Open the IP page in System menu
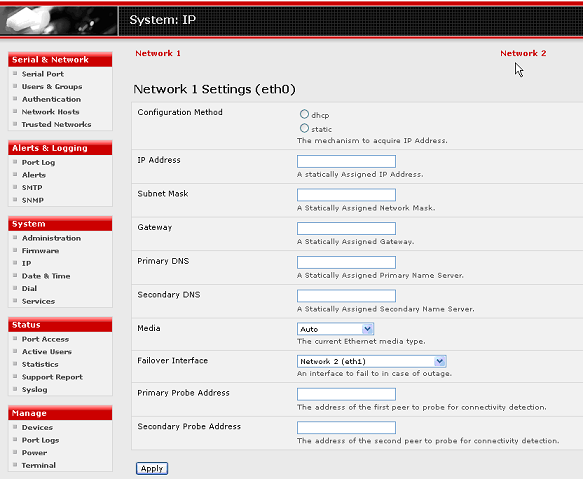Viewport: 583px width, 479px height. 26,264
